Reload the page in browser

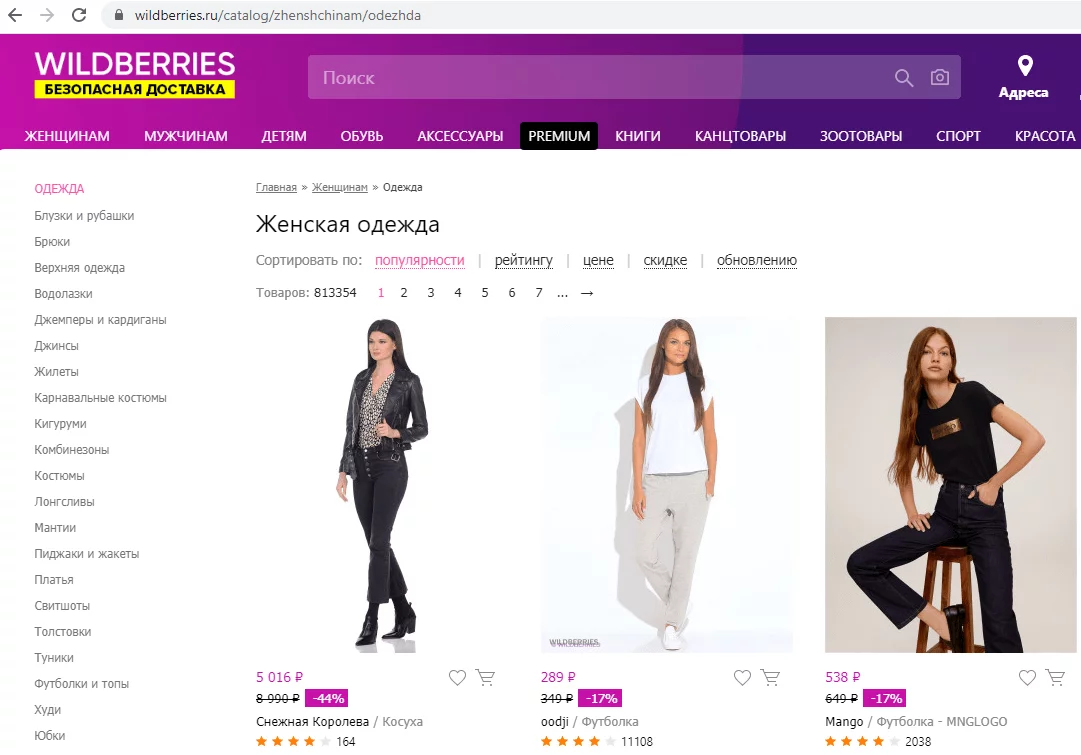click(x=79, y=15)
